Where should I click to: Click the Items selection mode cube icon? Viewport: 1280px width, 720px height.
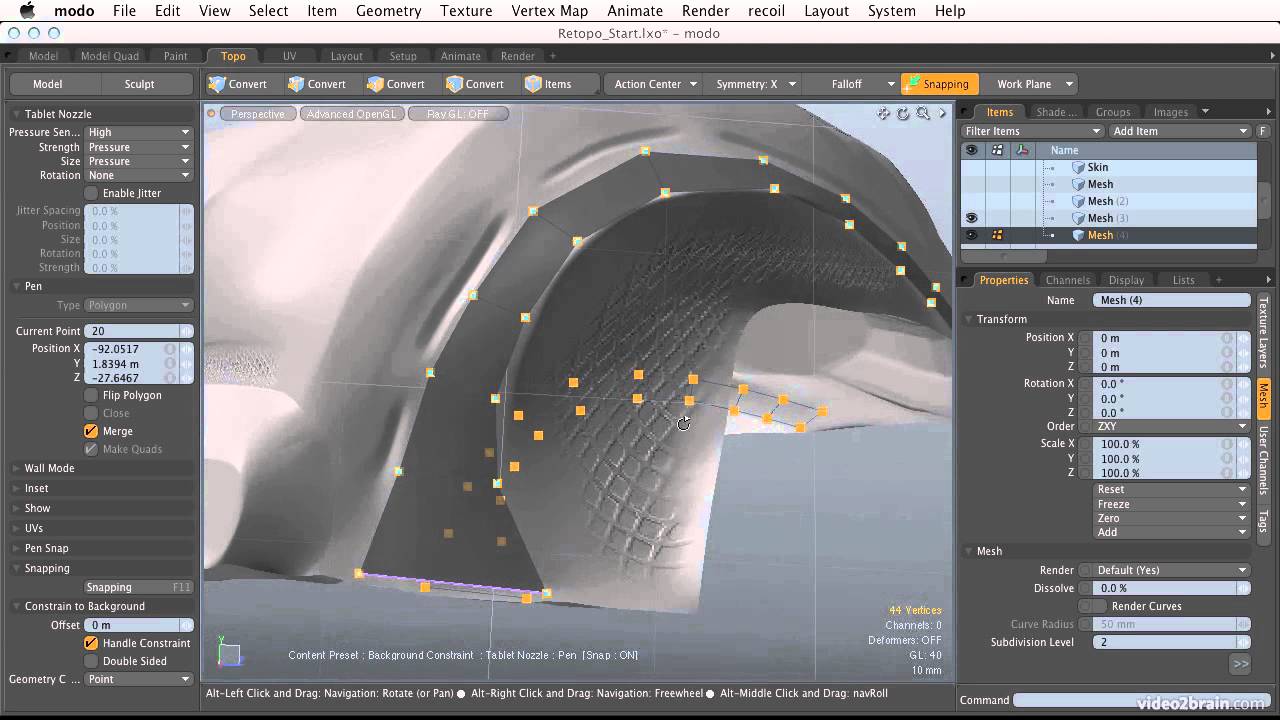click(534, 84)
